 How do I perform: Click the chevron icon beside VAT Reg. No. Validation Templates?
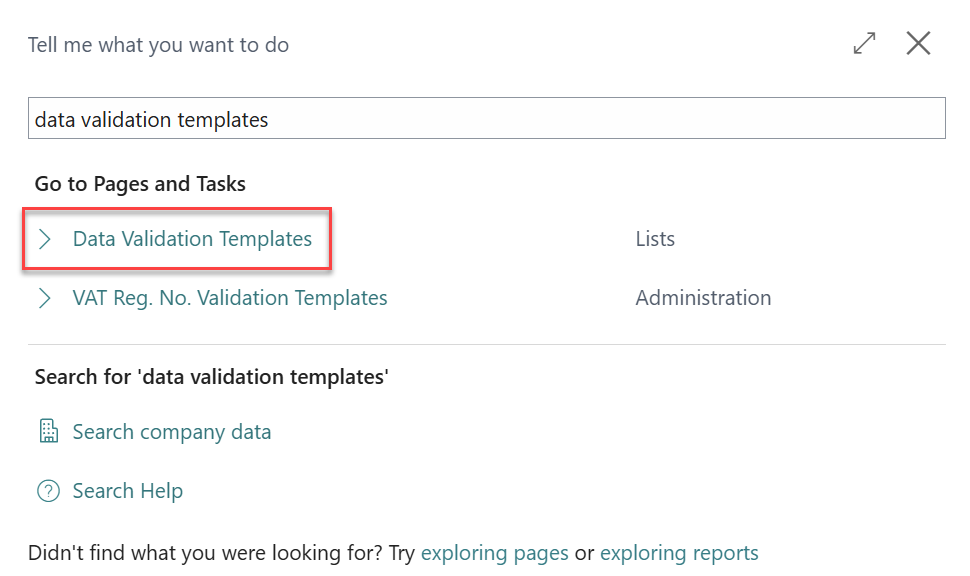pos(44,297)
